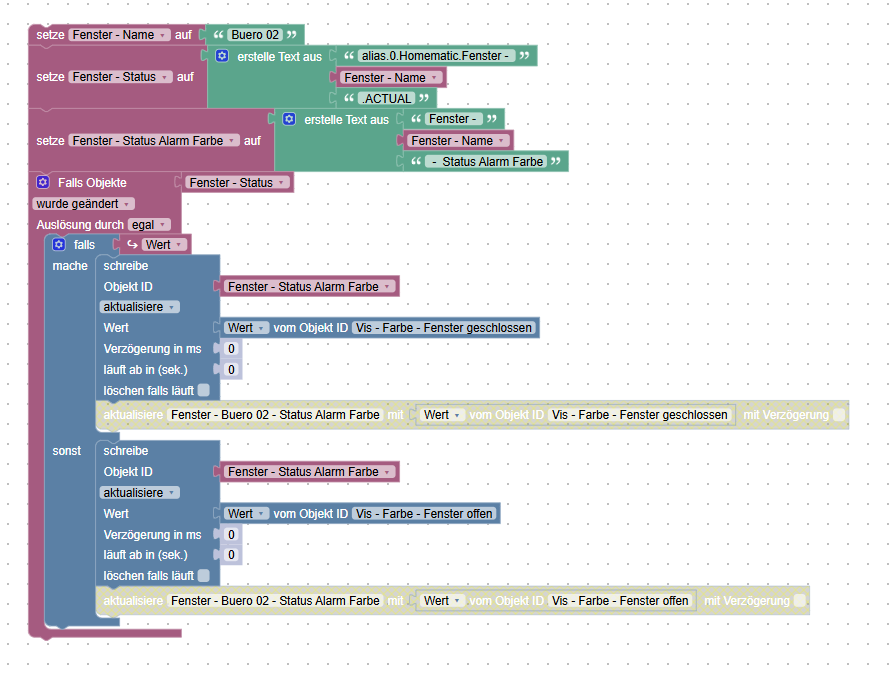The height and width of the screenshot is (677, 896).
Task: Open Wert dropdown before 'Vis - Farbe - Fenster geschlossen' in schreibe block
Action: tap(246, 328)
